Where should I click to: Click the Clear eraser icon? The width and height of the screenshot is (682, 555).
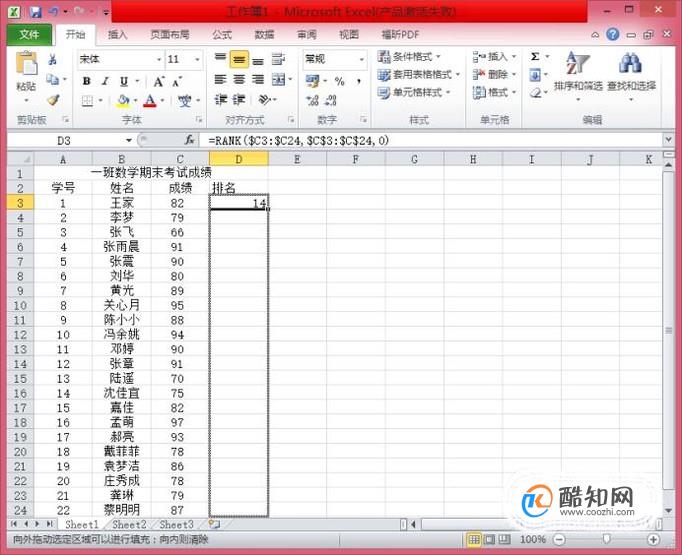tap(536, 93)
